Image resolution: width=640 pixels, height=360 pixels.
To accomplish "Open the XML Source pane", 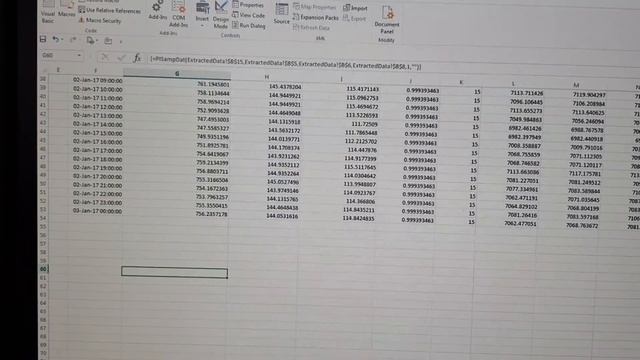I will pos(282,14).
